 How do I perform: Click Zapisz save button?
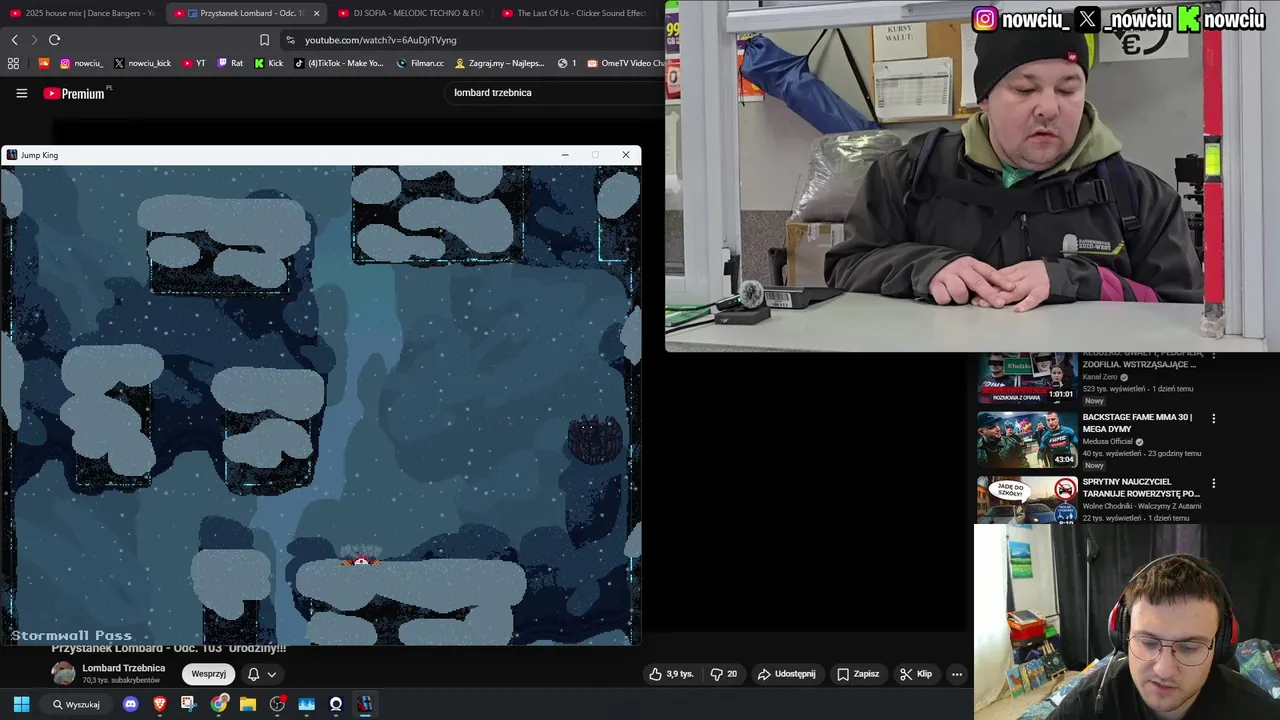(858, 674)
